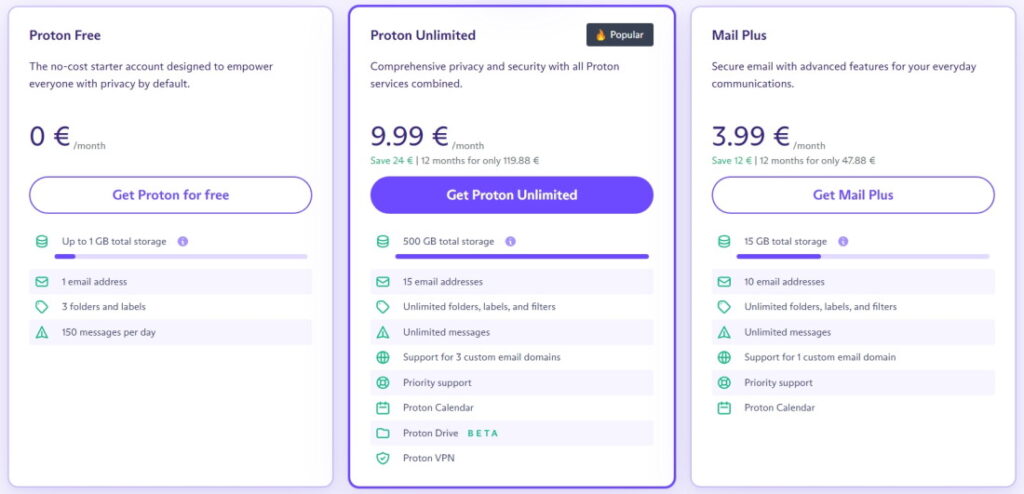Click info icon beside 500 GB total storage

point(510,242)
